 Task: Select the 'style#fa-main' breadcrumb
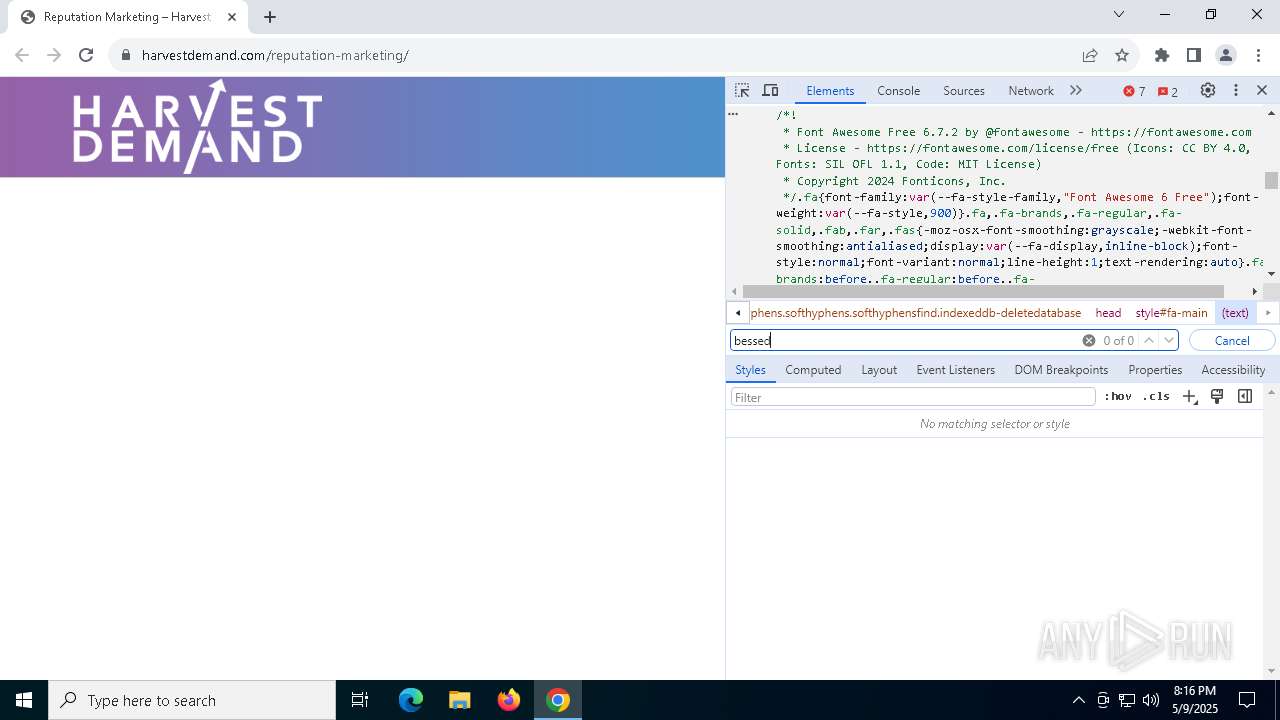point(1171,313)
